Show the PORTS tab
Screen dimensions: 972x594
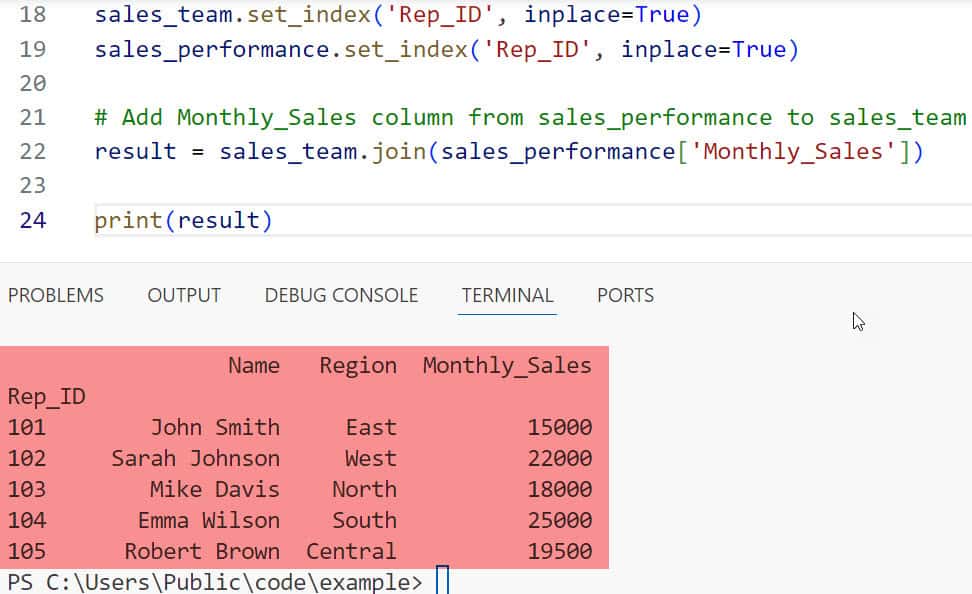click(x=625, y=295)
